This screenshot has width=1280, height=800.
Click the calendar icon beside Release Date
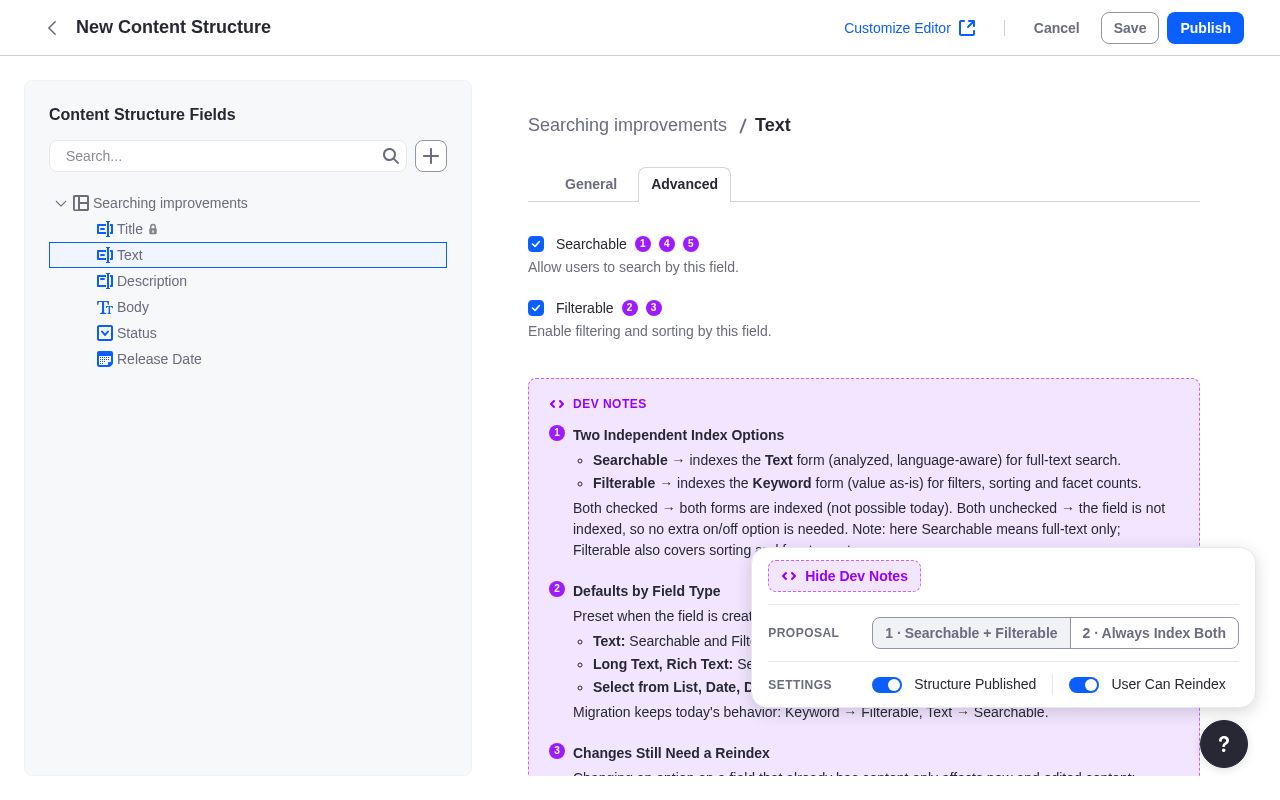(x=105, y=359)
